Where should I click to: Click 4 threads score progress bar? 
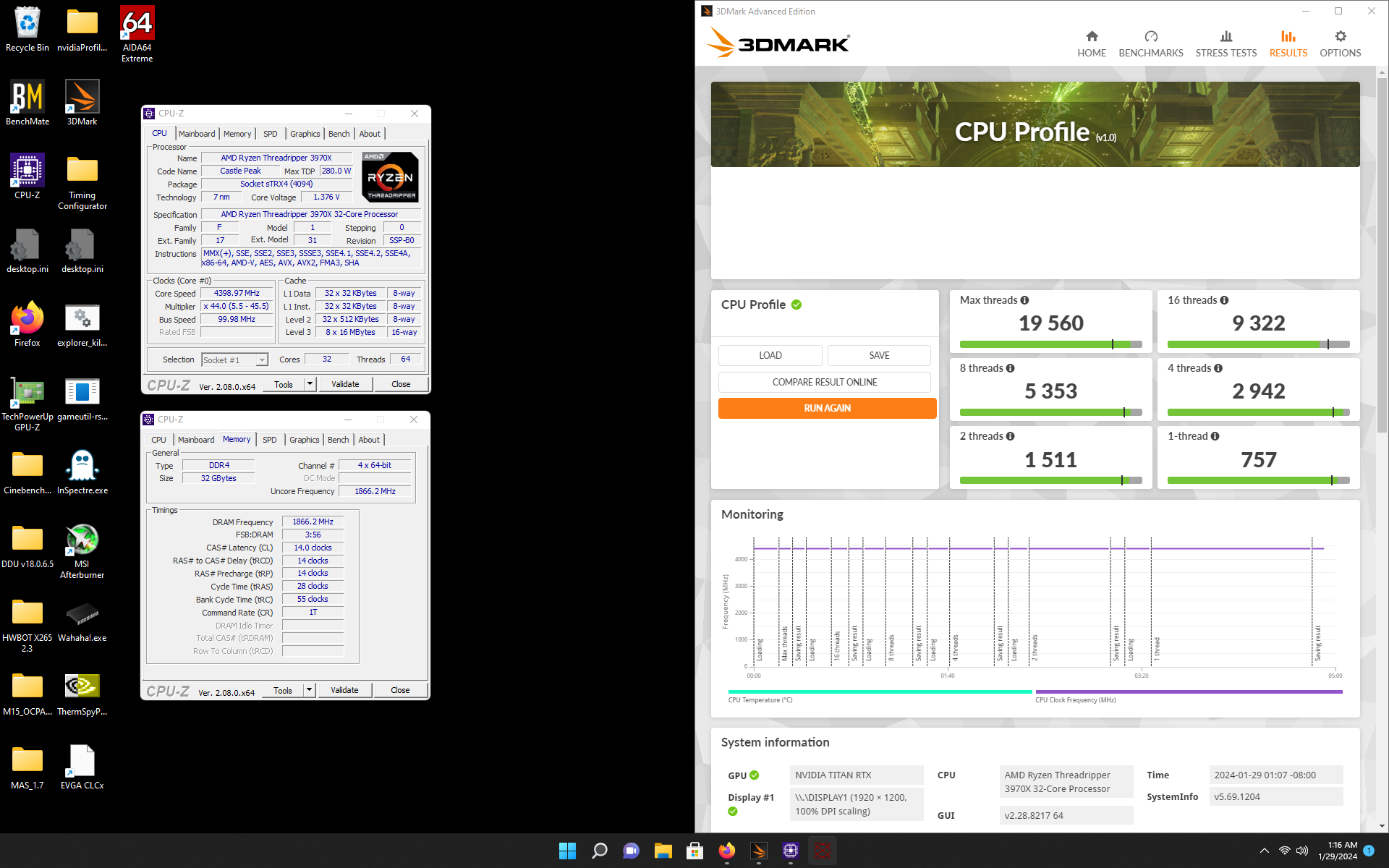tap(1258, 412)
